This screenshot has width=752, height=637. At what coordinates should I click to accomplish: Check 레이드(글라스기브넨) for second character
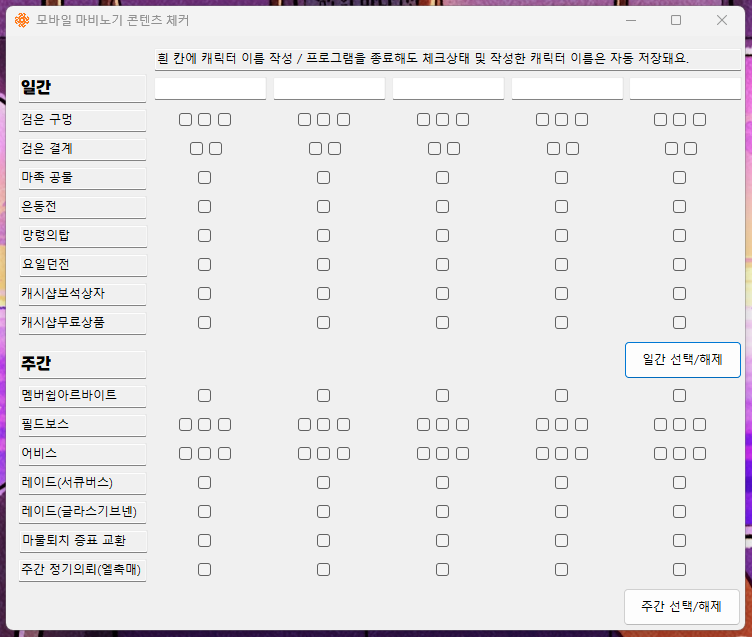324,512
